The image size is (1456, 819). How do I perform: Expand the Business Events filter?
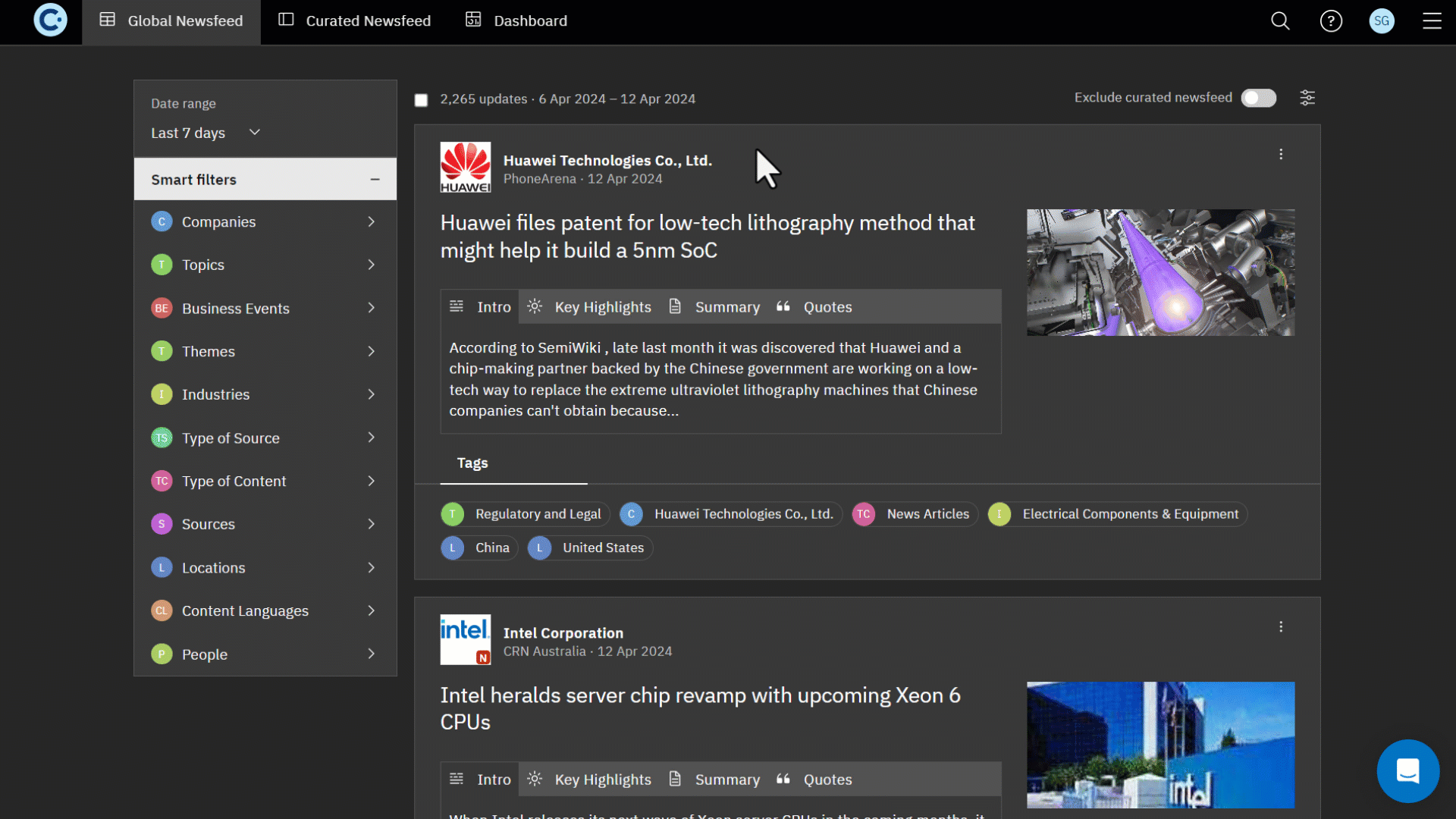(x=265, y=308)
